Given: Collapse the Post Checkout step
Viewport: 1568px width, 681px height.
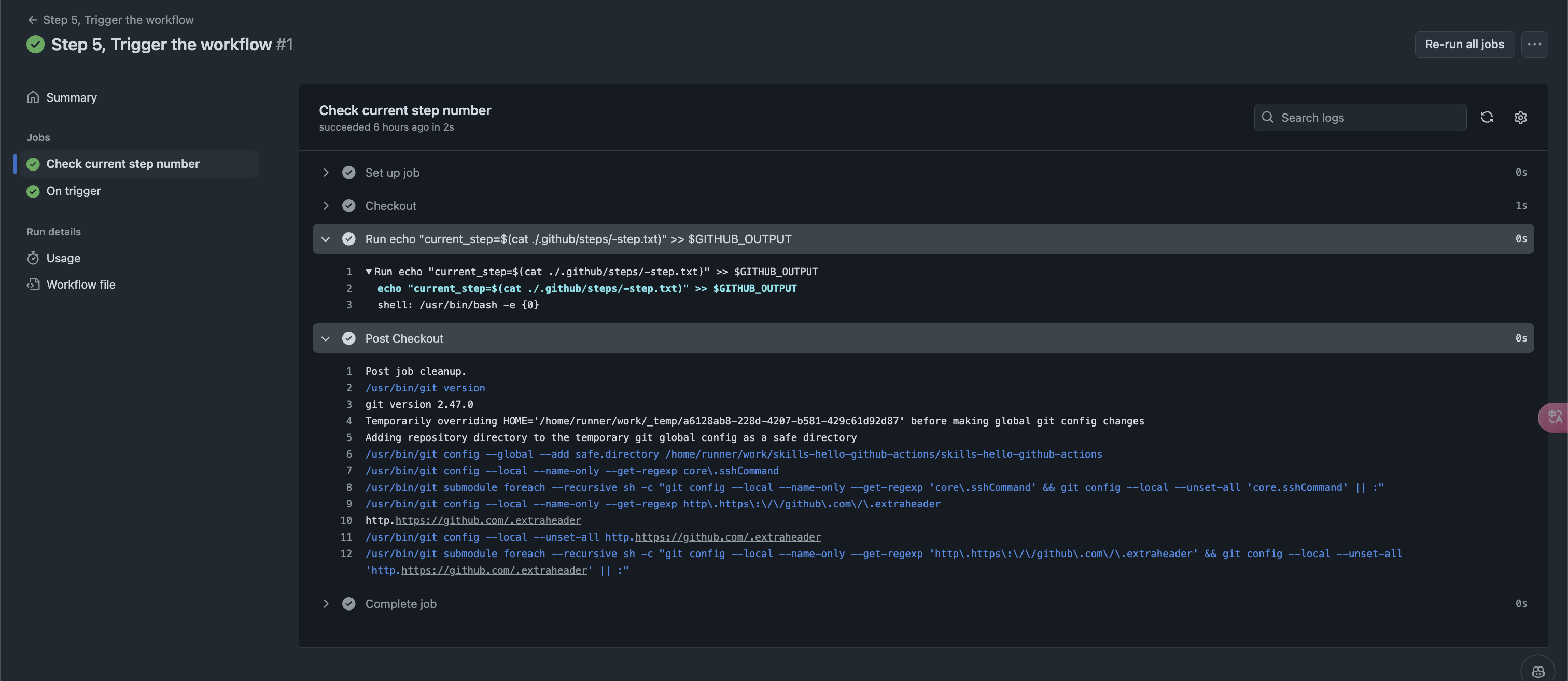Looking at the screenshot, I should click(326, 338).
